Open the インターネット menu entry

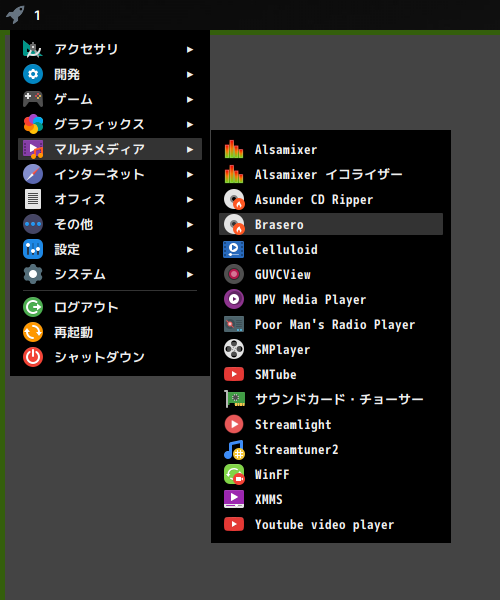[110, 174]
